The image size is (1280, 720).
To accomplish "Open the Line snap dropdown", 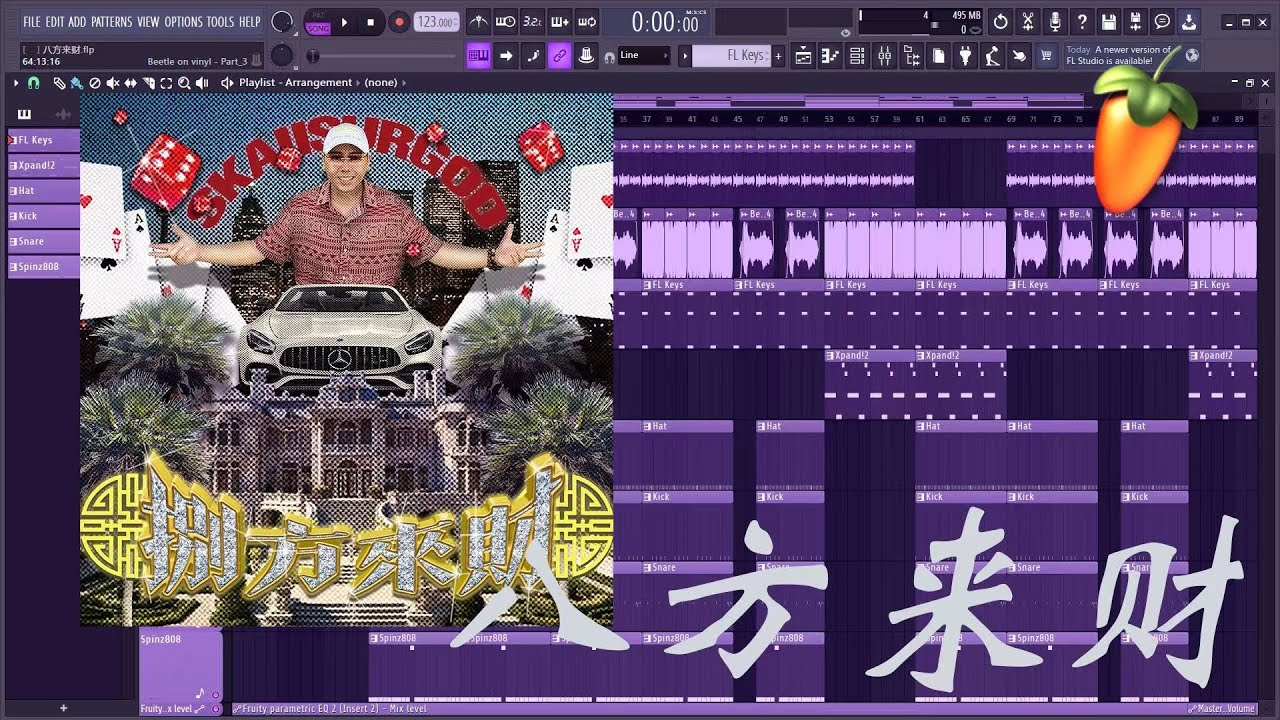I will [x=643, y=56].
